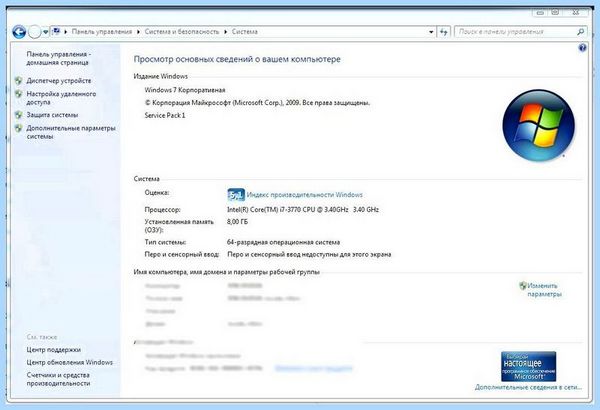Click shield icon beside 'Настройка удаленного доступа'
Viewport: 600px width, 410px height.
click(18, 94)
